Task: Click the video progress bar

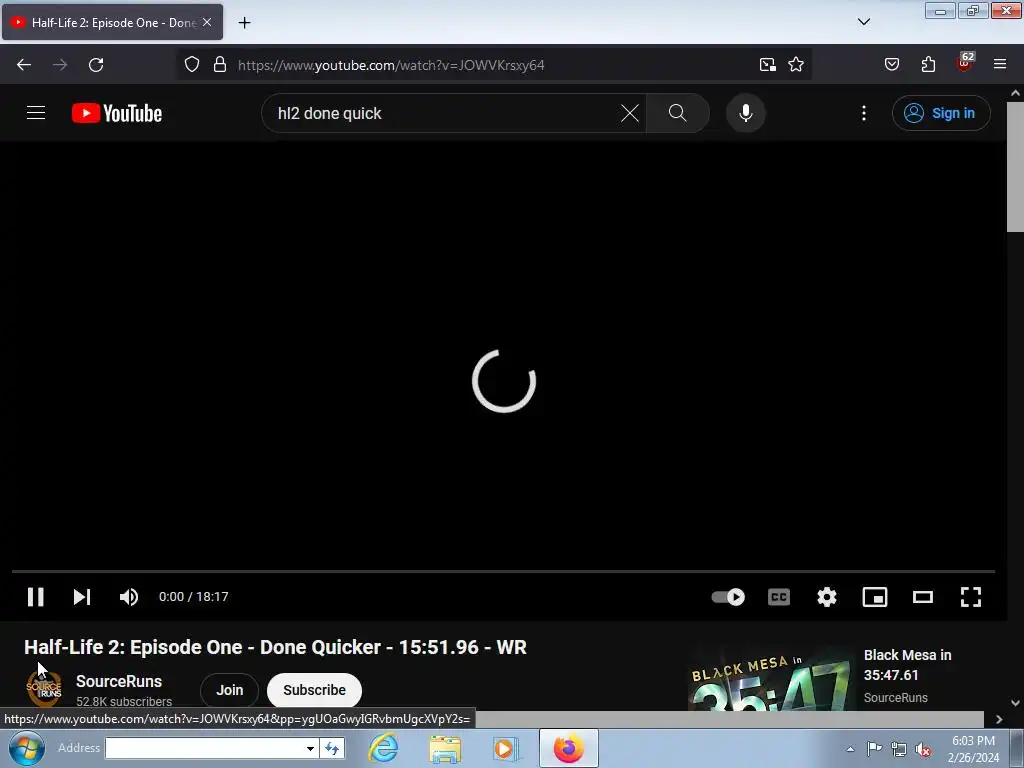Action: (503, 571)
